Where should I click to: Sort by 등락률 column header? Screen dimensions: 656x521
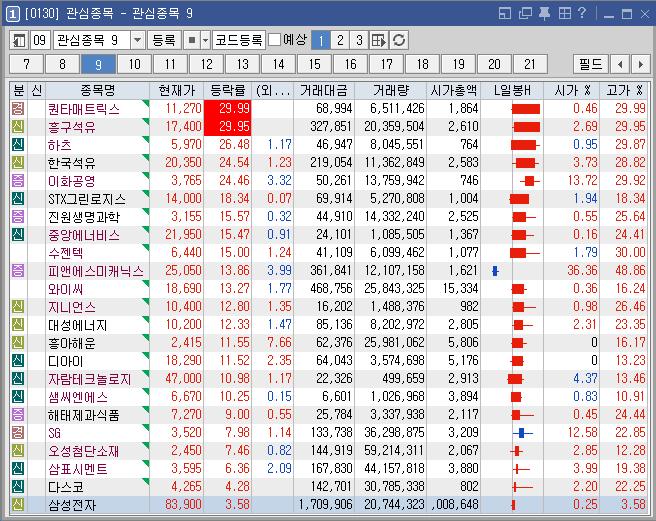pos(228,90)
